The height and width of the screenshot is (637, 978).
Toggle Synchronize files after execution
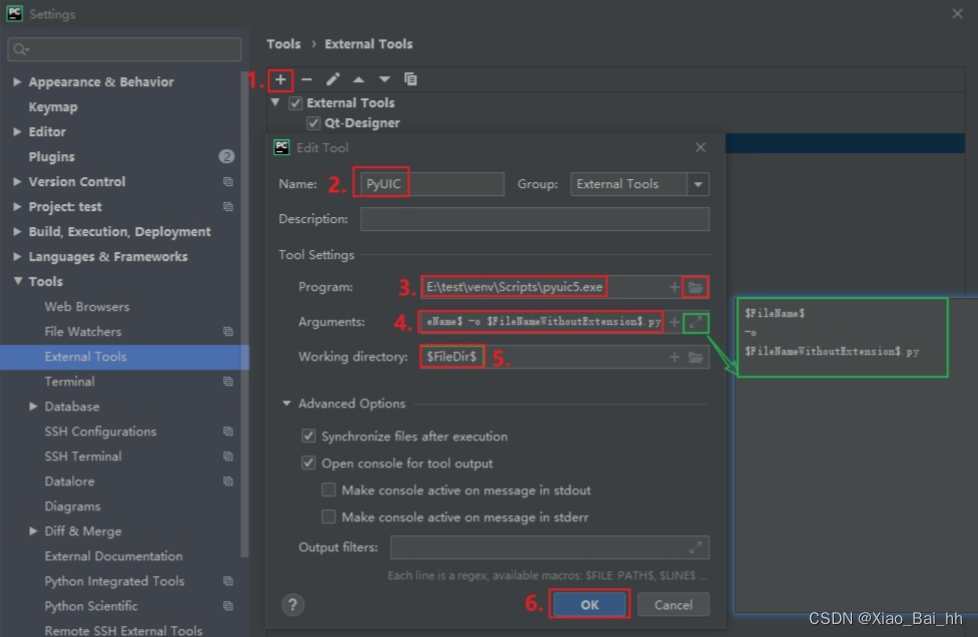[309, 435]
